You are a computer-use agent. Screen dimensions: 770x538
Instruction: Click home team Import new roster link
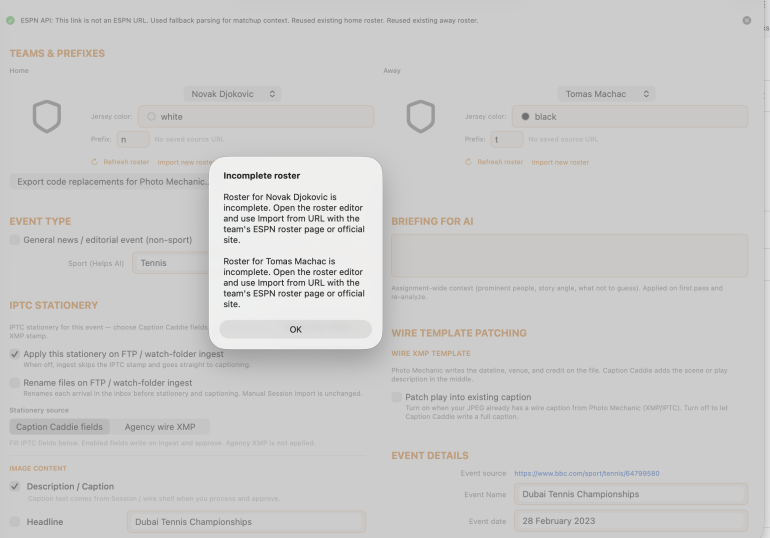click(185, 162)
